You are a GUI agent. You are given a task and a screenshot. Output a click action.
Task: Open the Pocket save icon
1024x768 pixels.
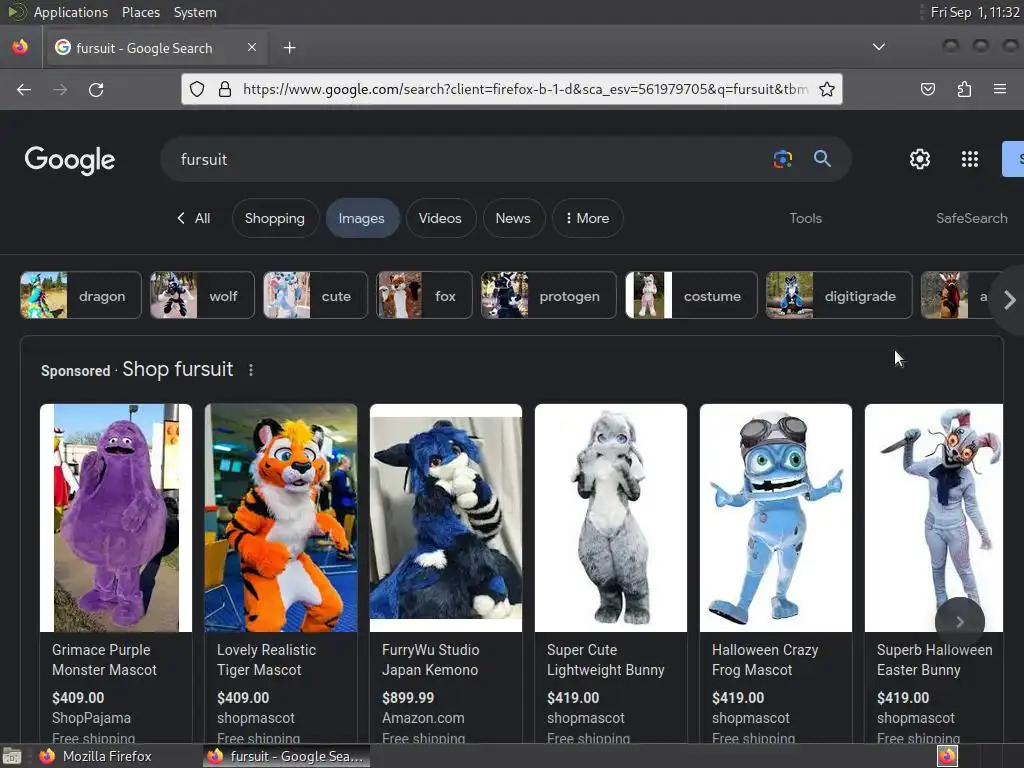[x=927, y=89]
